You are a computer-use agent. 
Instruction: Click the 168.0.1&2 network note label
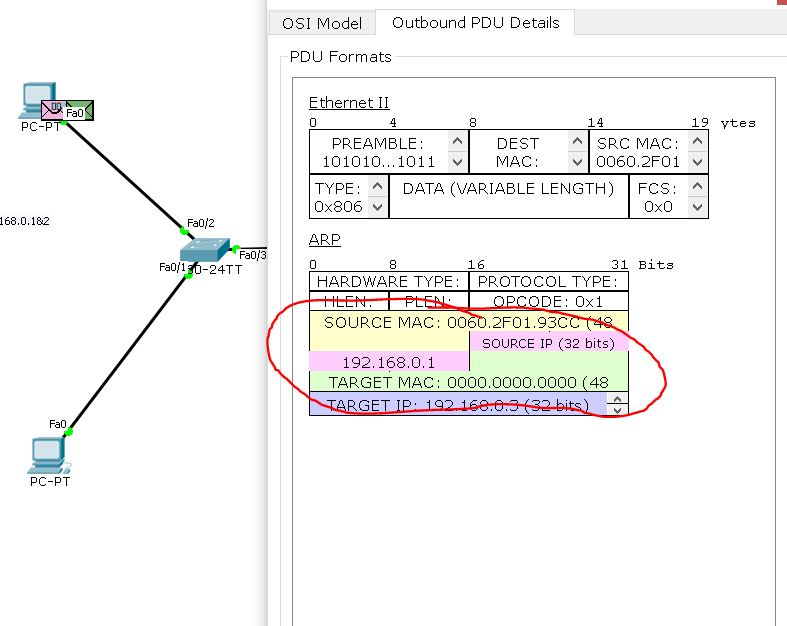(25, 221)
